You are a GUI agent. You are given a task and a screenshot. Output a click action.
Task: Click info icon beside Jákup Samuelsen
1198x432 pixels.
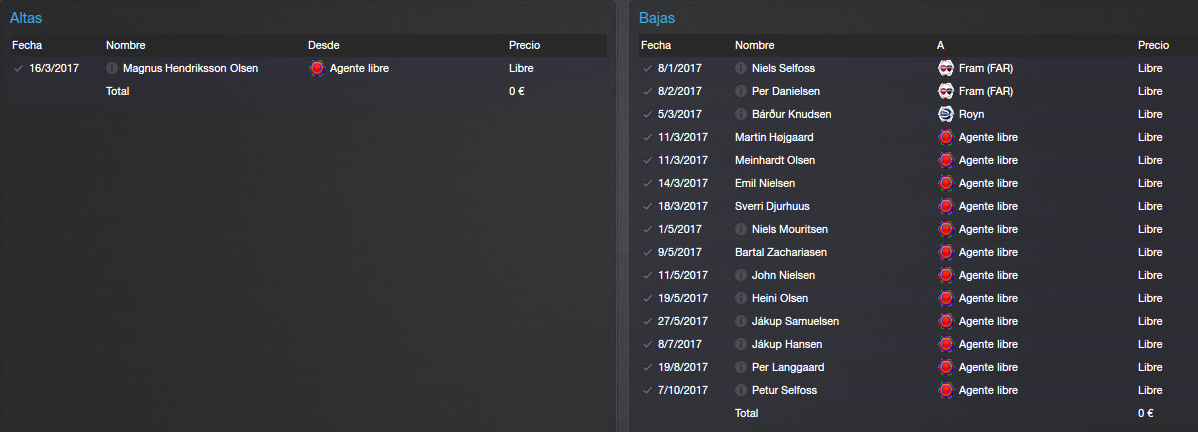pos(740,321)
